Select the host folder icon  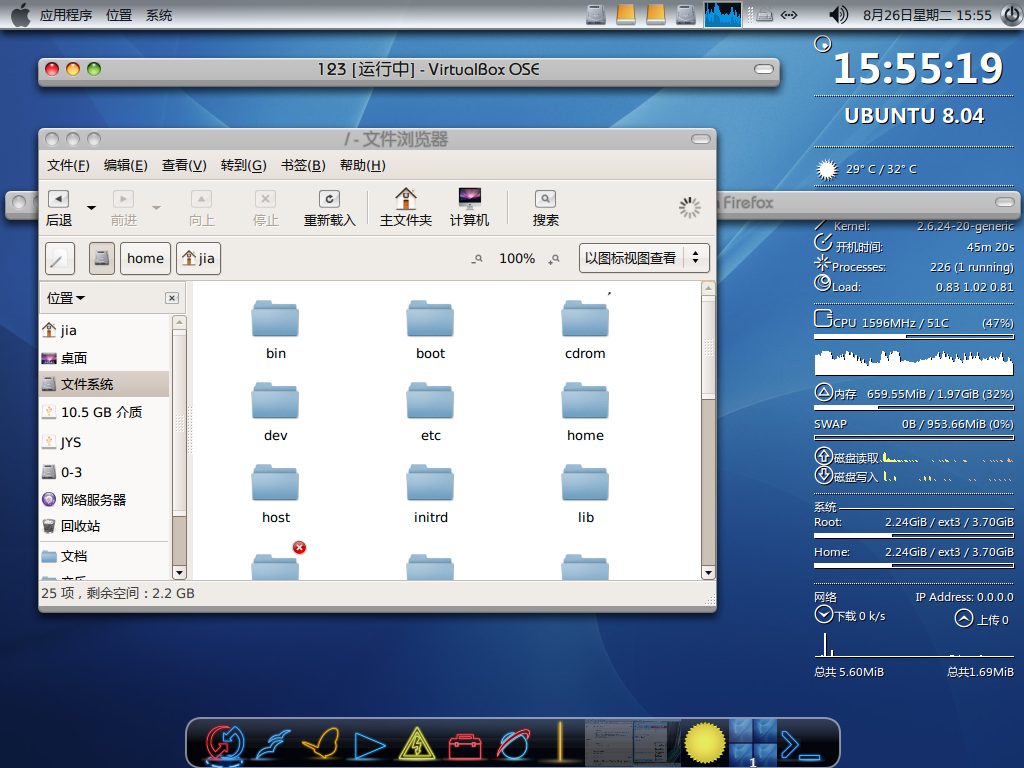coord(275,483)
